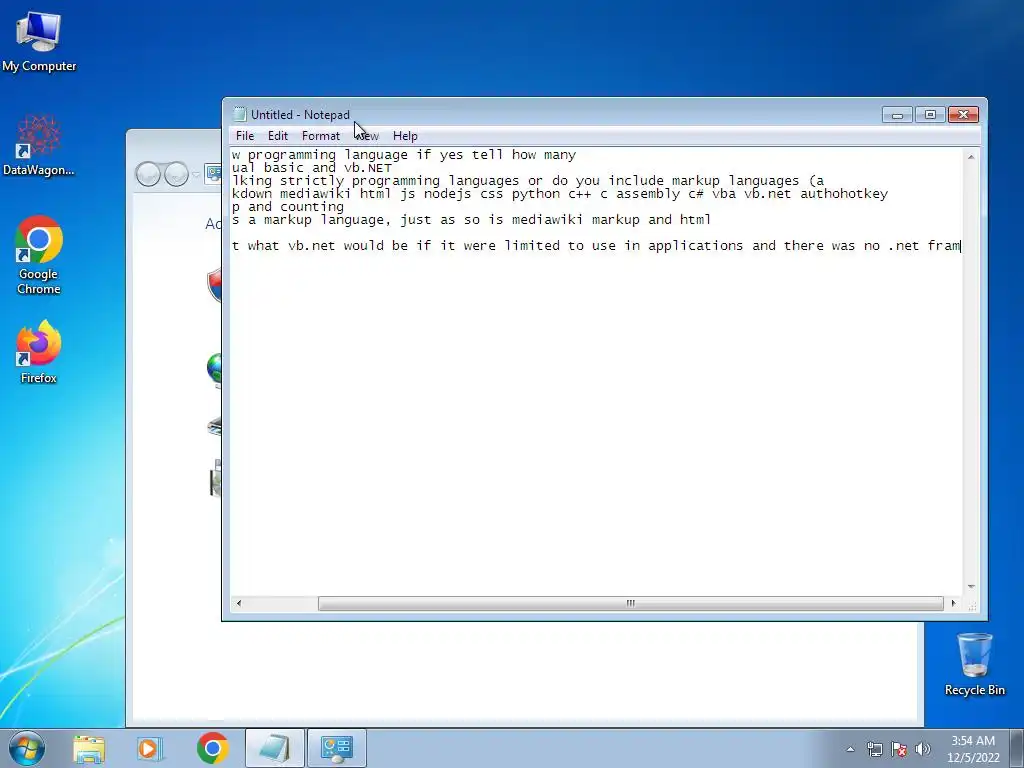Screen dimensions: 1024x768
Task: Click the Show Desktop strip at the taskbar end
Action: point(1017,748)
